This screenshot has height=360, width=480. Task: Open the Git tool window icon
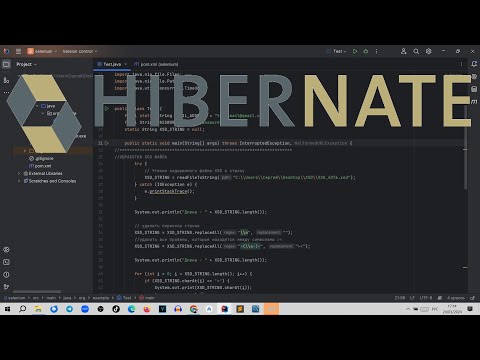pyautogui.click(x=6, y=287)
